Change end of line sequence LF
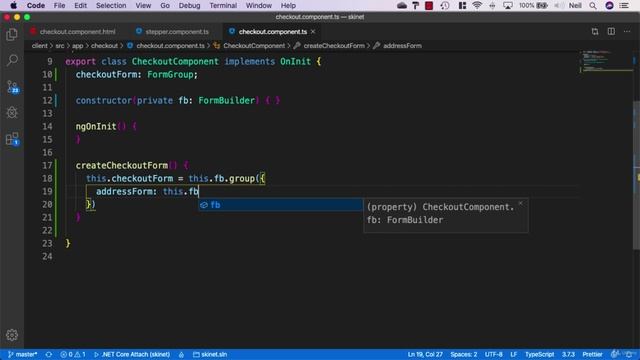 (513, 354)
